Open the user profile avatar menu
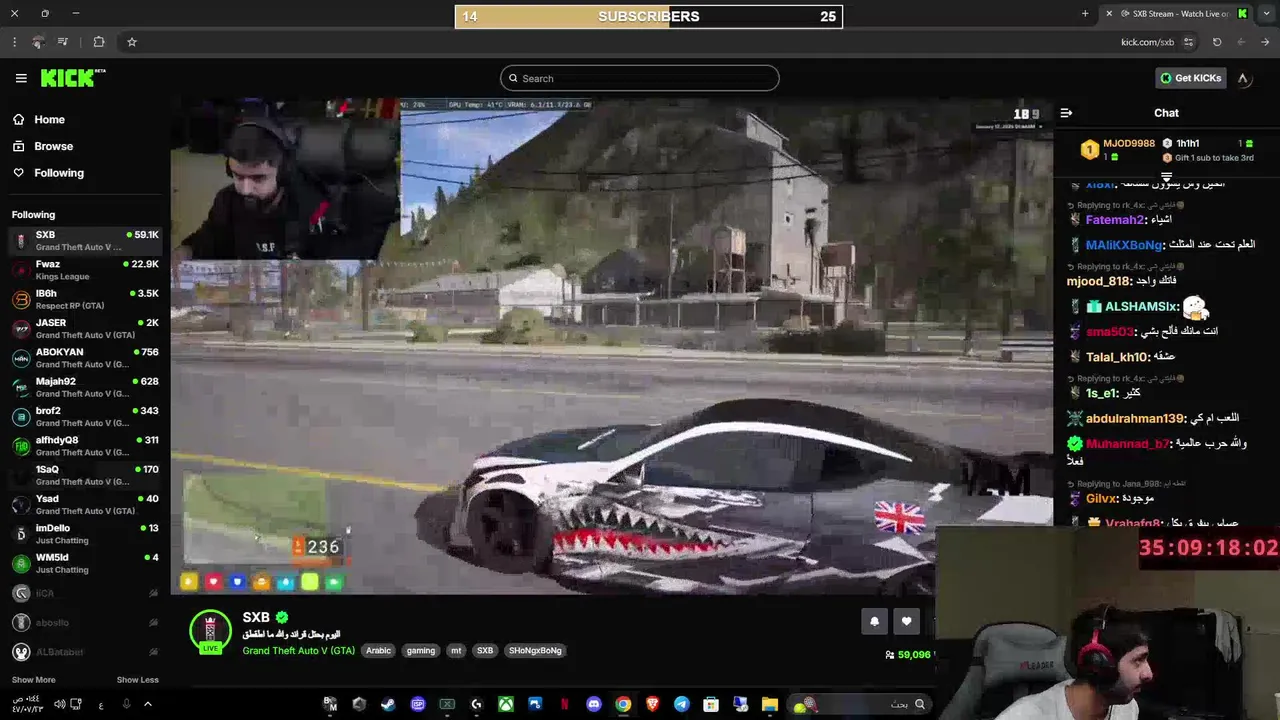The width and height of the screenshot is (1280, 720). pyautogui.click(x=1243, y=78)
